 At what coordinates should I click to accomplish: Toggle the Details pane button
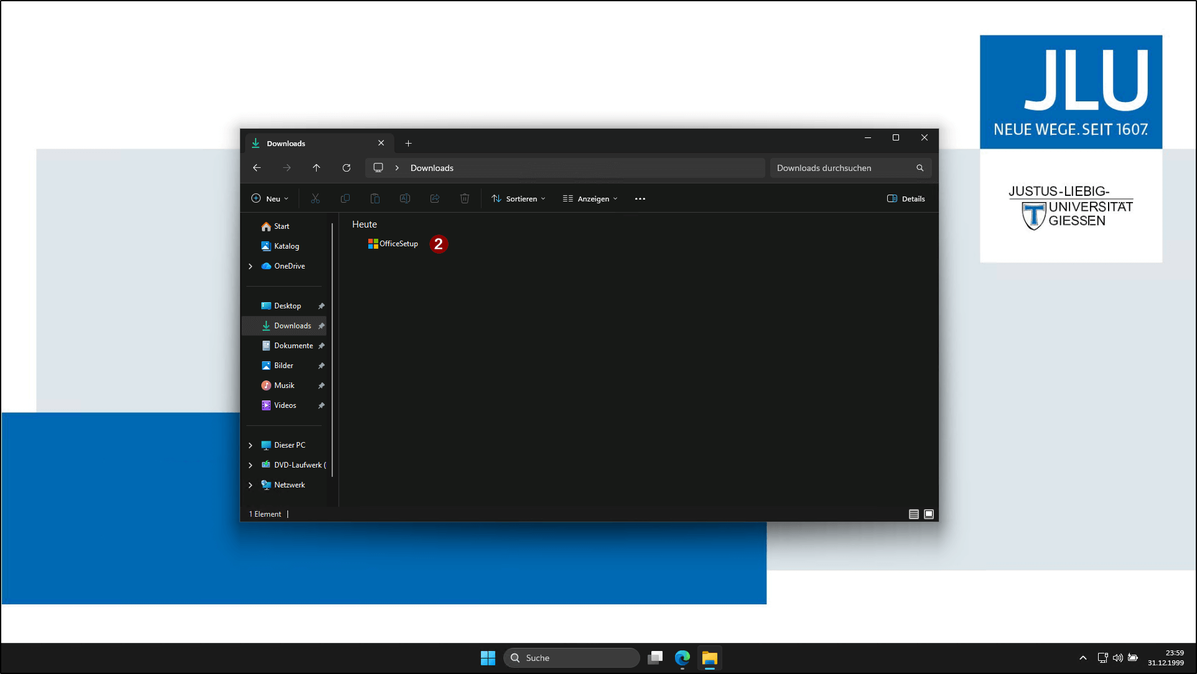(x=906, y=198)
